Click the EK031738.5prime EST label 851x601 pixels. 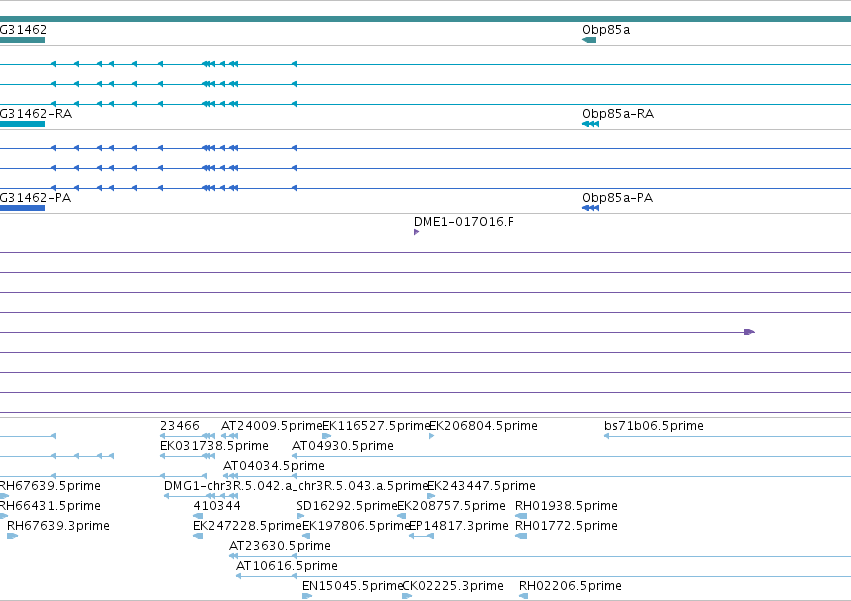(x=214, y=446)
